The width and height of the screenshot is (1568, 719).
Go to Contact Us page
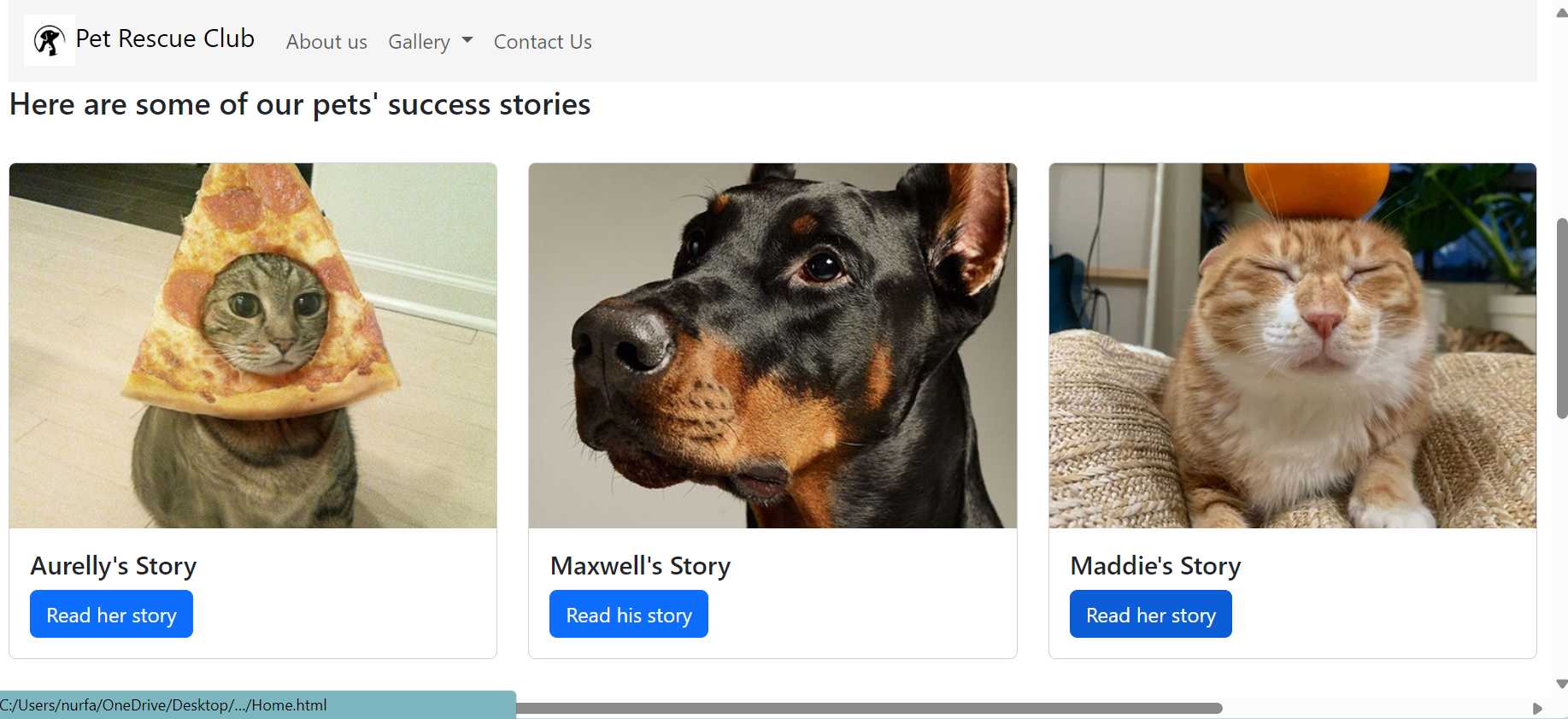543,42
